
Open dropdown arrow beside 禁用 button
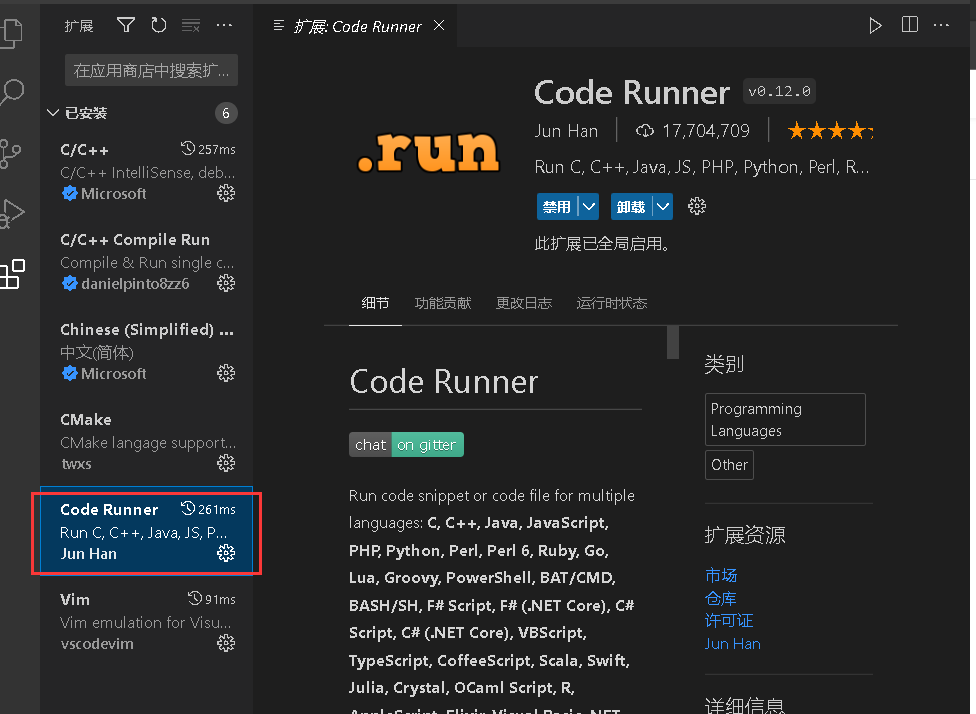click(x=588, y=206)
